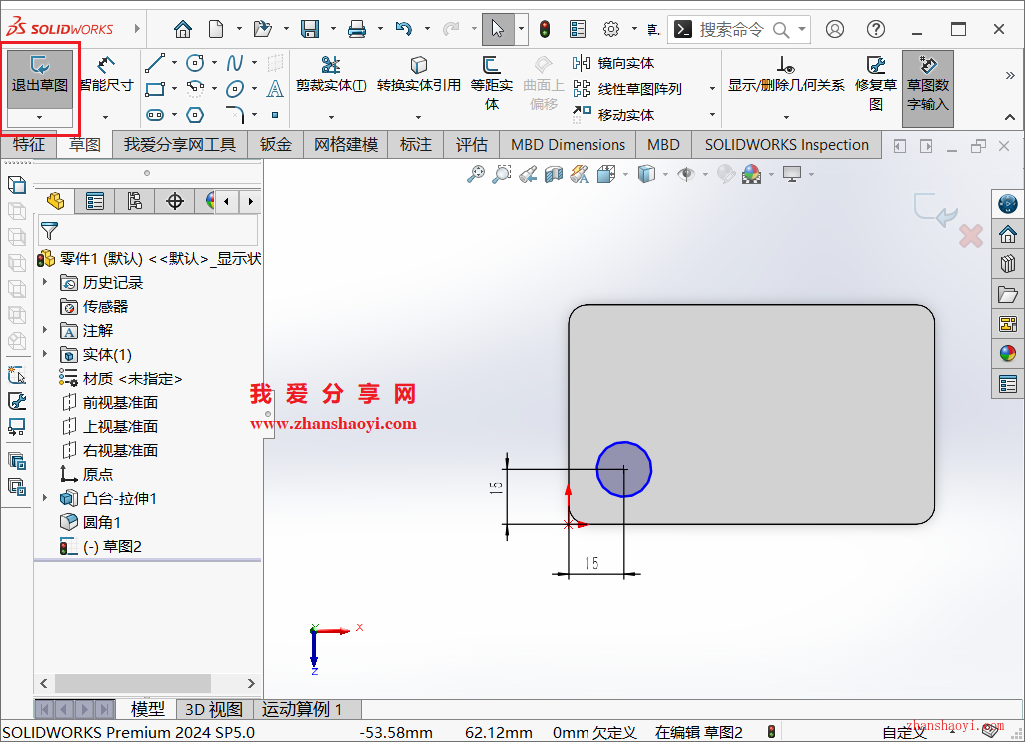This screenshot has height=742, width=1025.
Task: Select the Line sketch tool
Action: (x=155, y=61)
